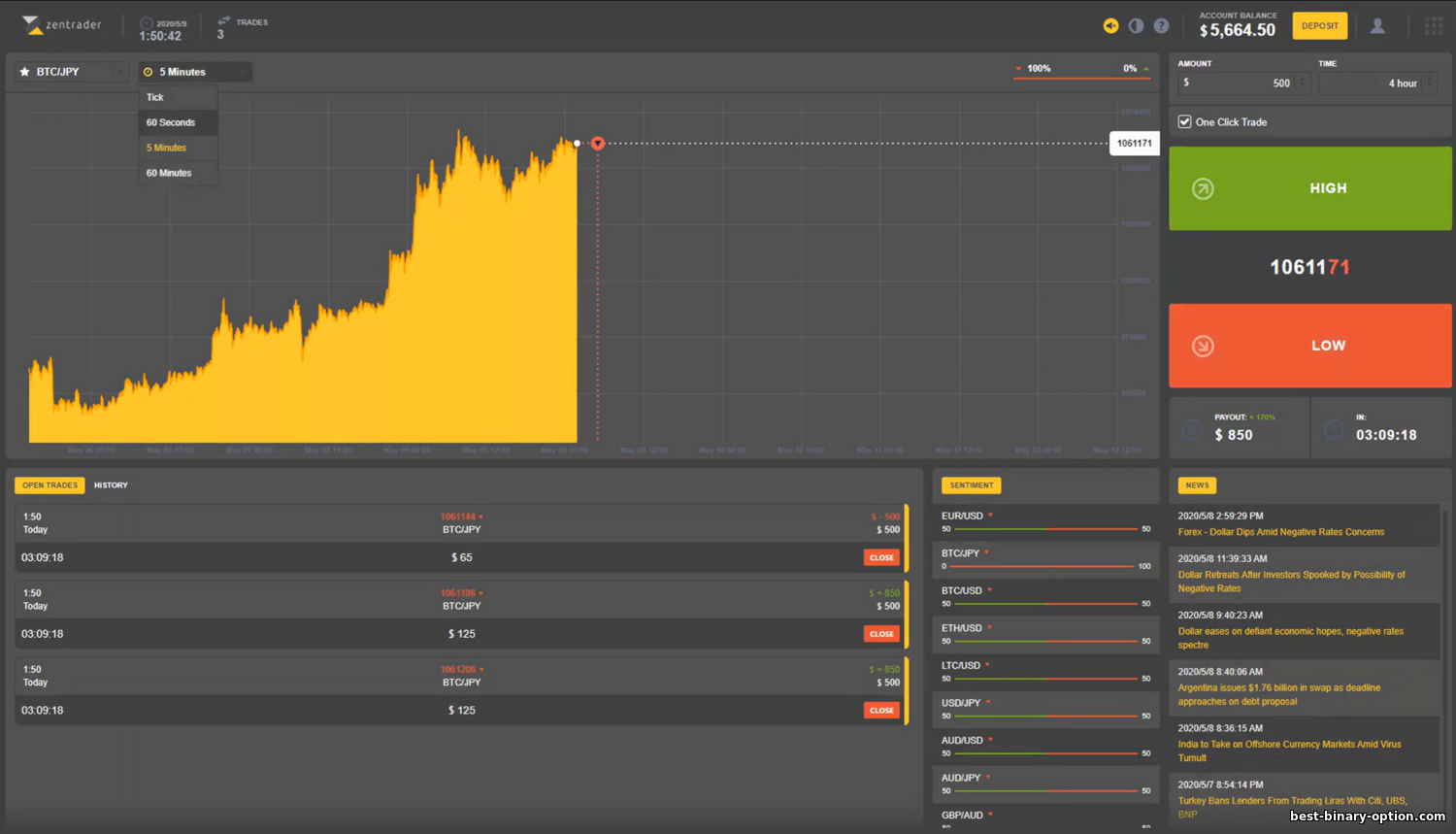
Task: Close the trade with $ 65 value
Action: [881, 557]
